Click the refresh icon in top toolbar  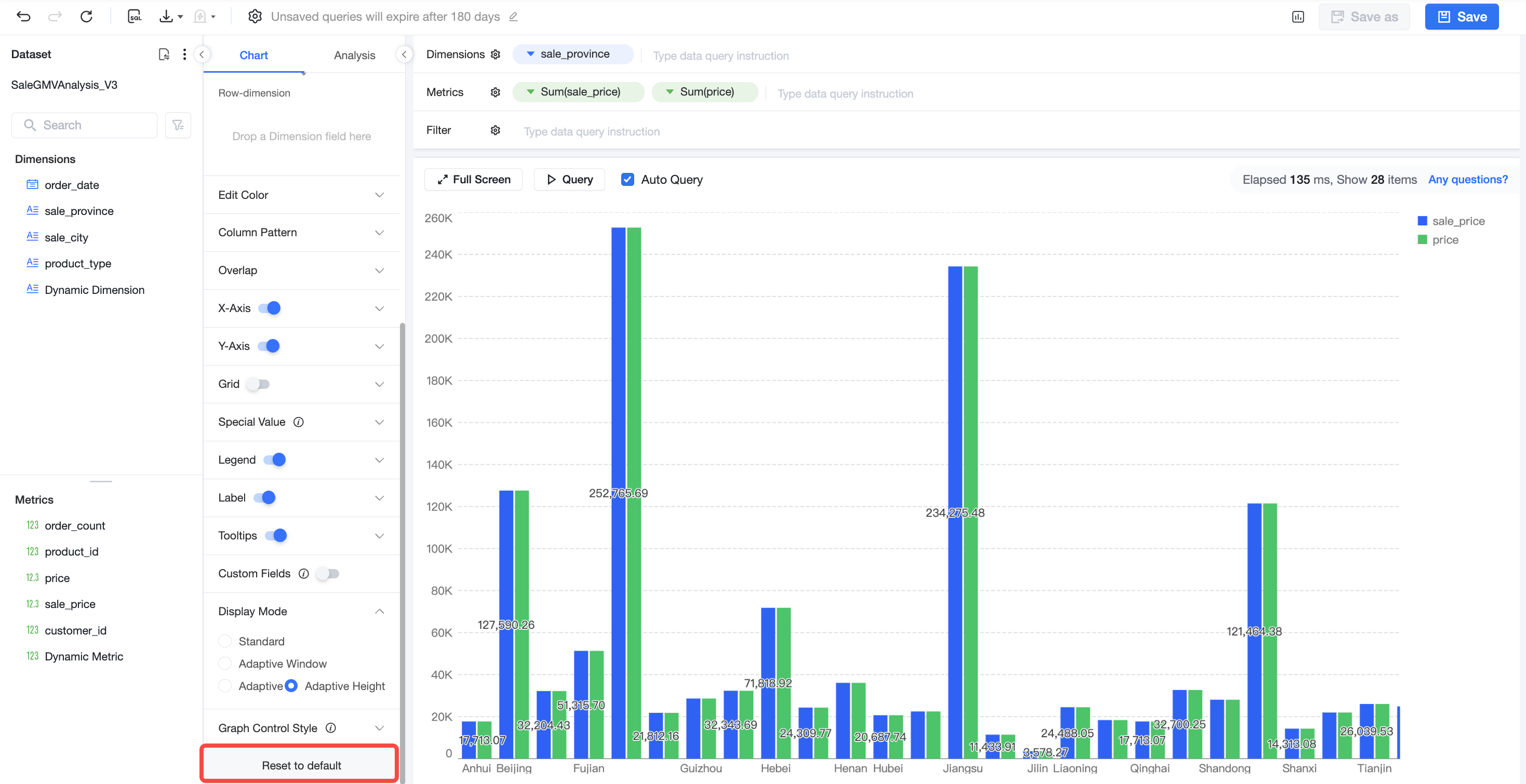[x=87, y=17]
